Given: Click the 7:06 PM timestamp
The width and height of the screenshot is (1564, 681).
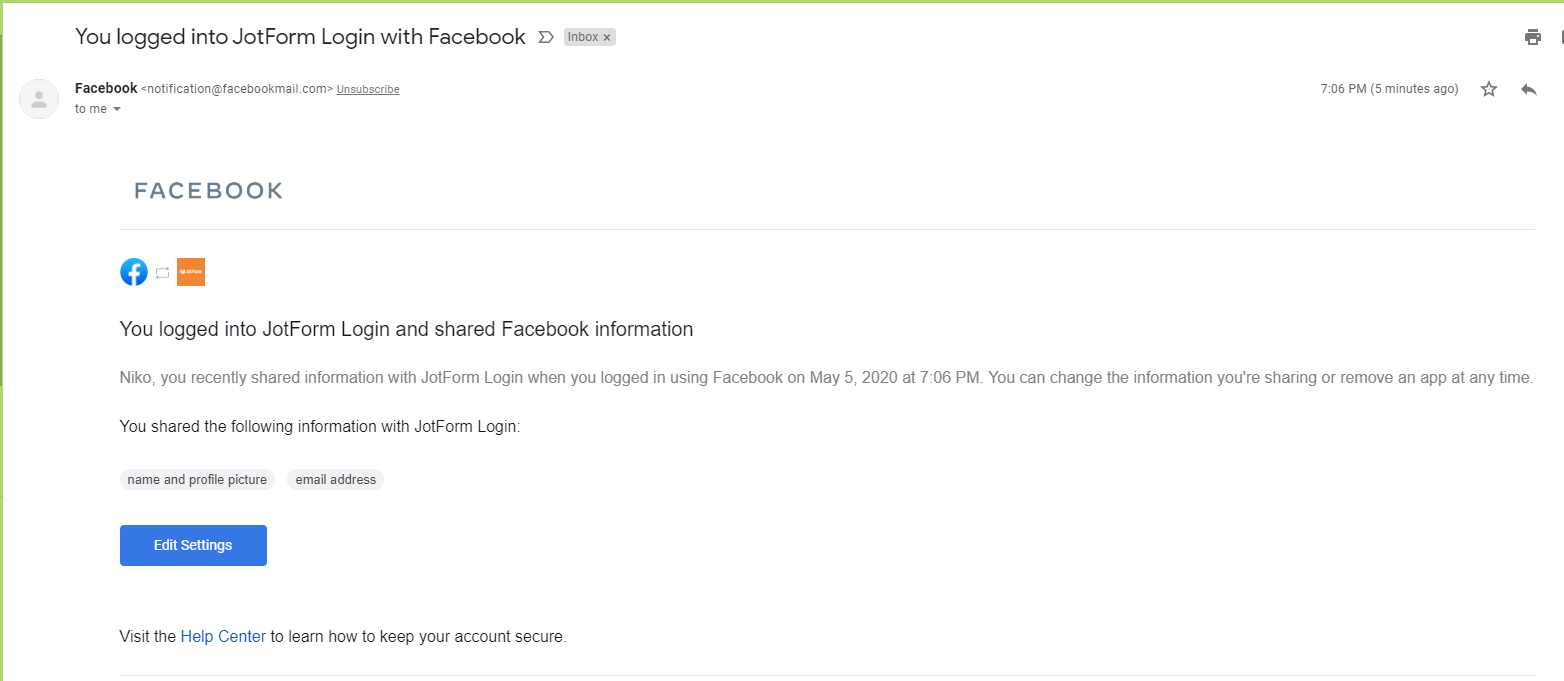Looking at the screenshot, I should click(x=1389, y=88).
